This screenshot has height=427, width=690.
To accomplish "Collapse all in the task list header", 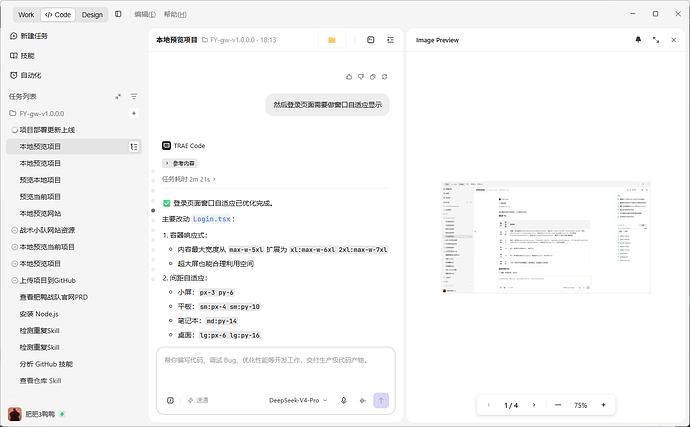I will point(118,96).
